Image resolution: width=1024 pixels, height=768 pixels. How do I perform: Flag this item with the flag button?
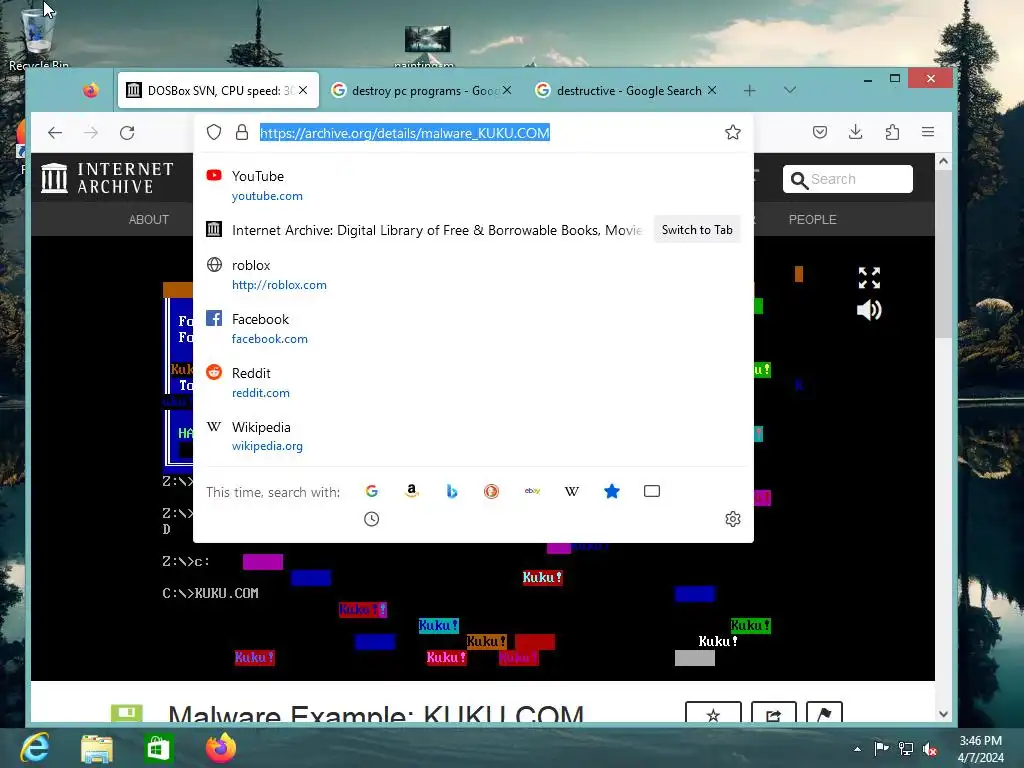coord(824,713)
